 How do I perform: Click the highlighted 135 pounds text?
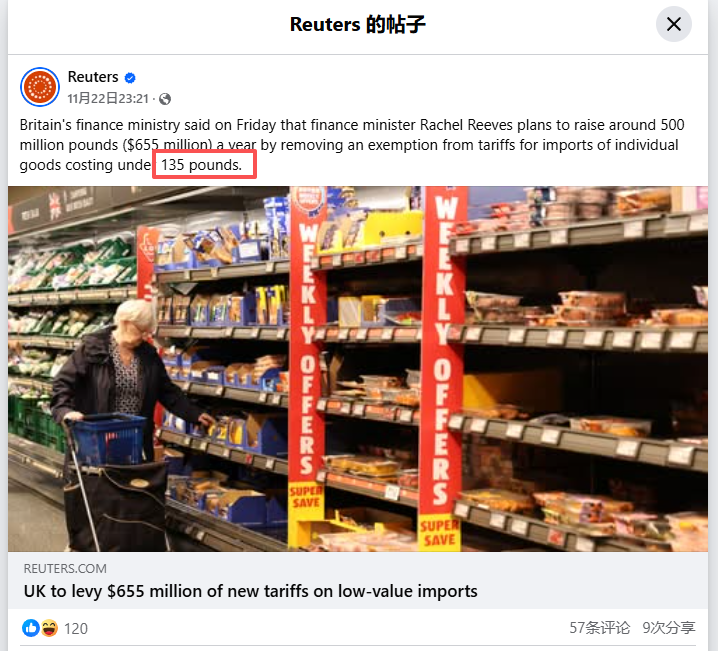201,165
